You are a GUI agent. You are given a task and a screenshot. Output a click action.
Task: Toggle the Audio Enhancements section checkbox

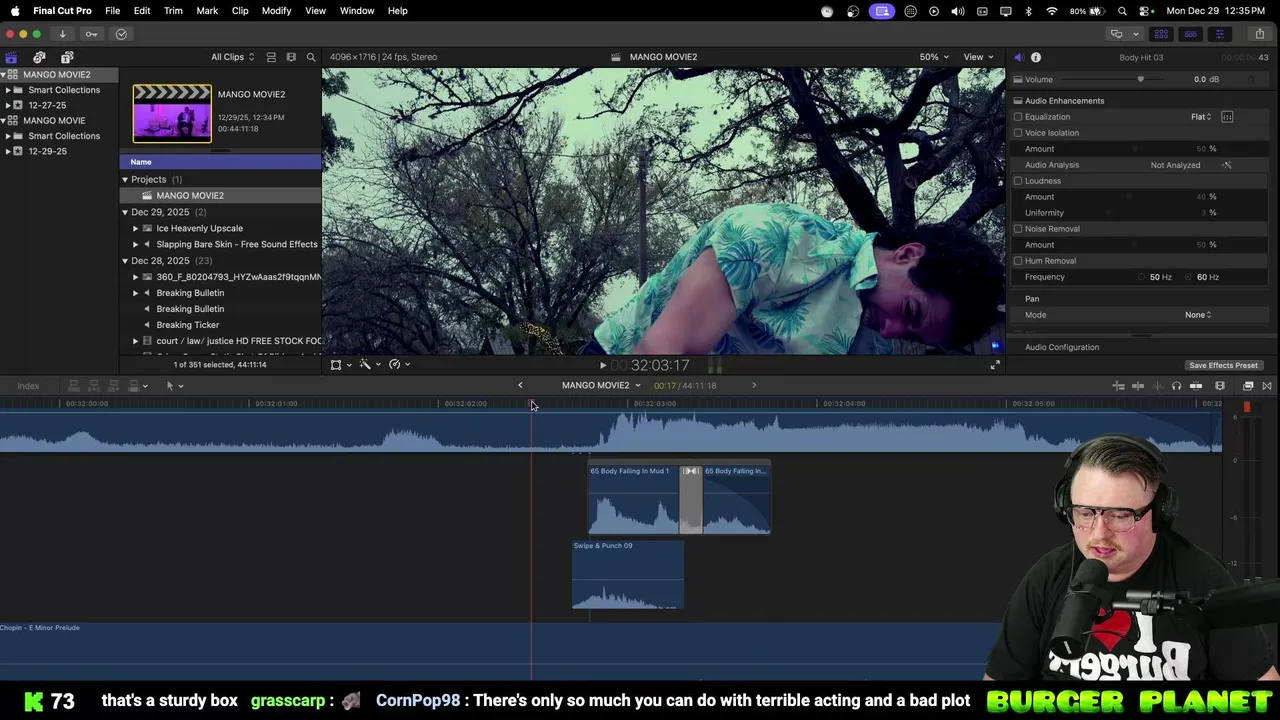(1018, 101)
